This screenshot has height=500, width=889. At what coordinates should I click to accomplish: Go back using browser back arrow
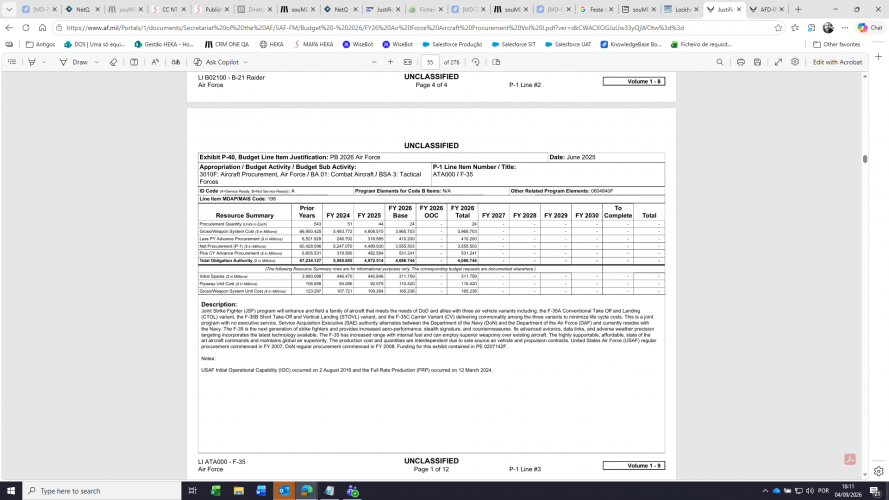click(9, 27)
